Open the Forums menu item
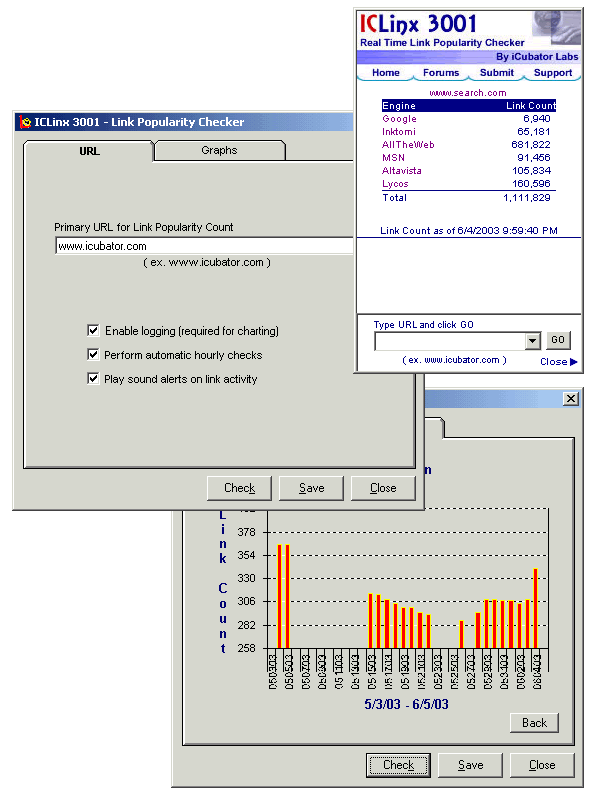600x800 pixels. pos(441,72)
